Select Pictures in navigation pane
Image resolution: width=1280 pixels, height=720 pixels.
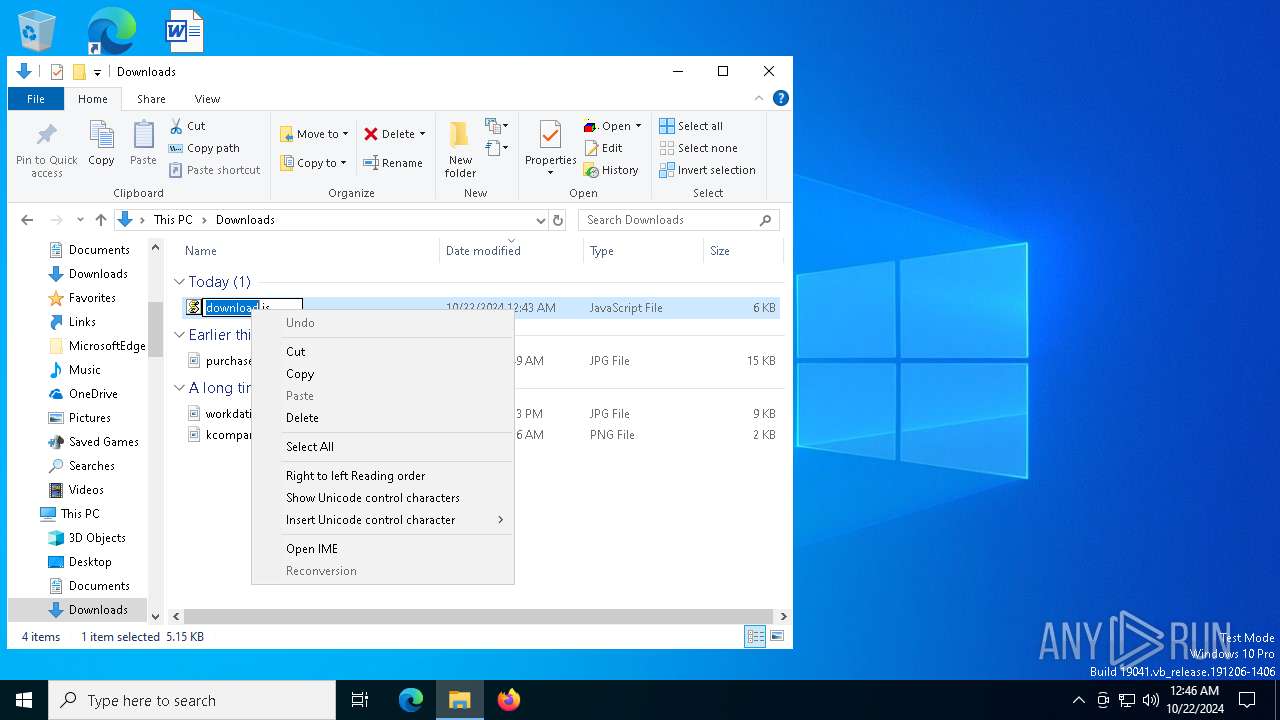point(90,418)
